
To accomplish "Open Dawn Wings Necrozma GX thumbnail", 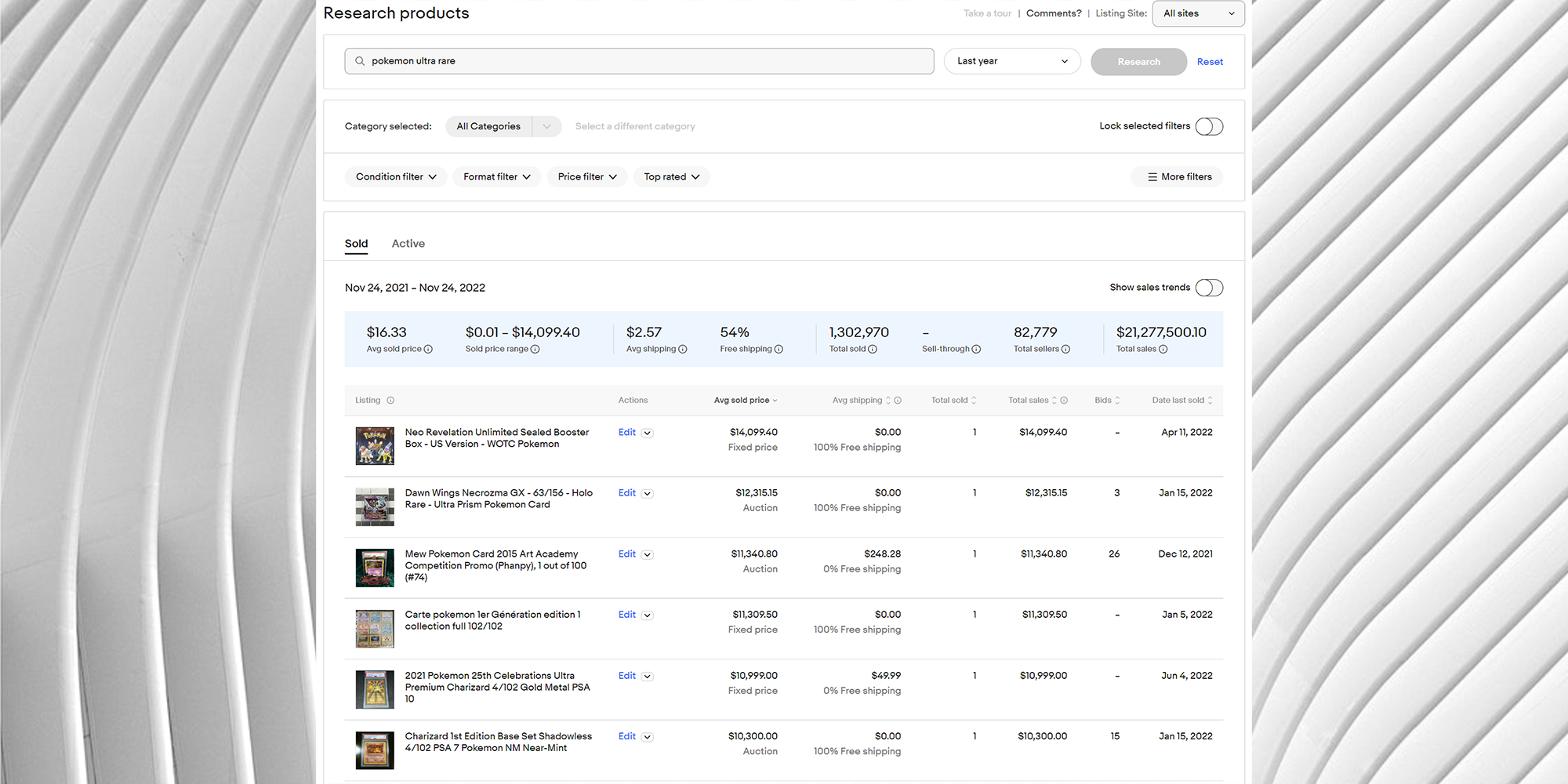I will coord(375,507).
